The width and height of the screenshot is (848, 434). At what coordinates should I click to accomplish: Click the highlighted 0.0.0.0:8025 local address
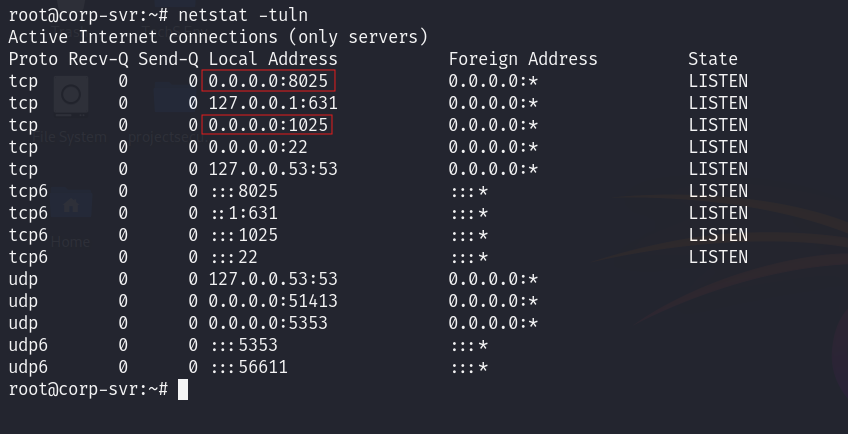(x=268, y=81)
